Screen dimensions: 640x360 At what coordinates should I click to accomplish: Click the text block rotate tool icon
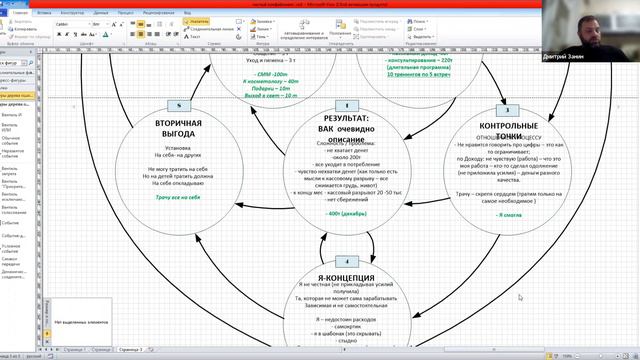click(239, 37)
